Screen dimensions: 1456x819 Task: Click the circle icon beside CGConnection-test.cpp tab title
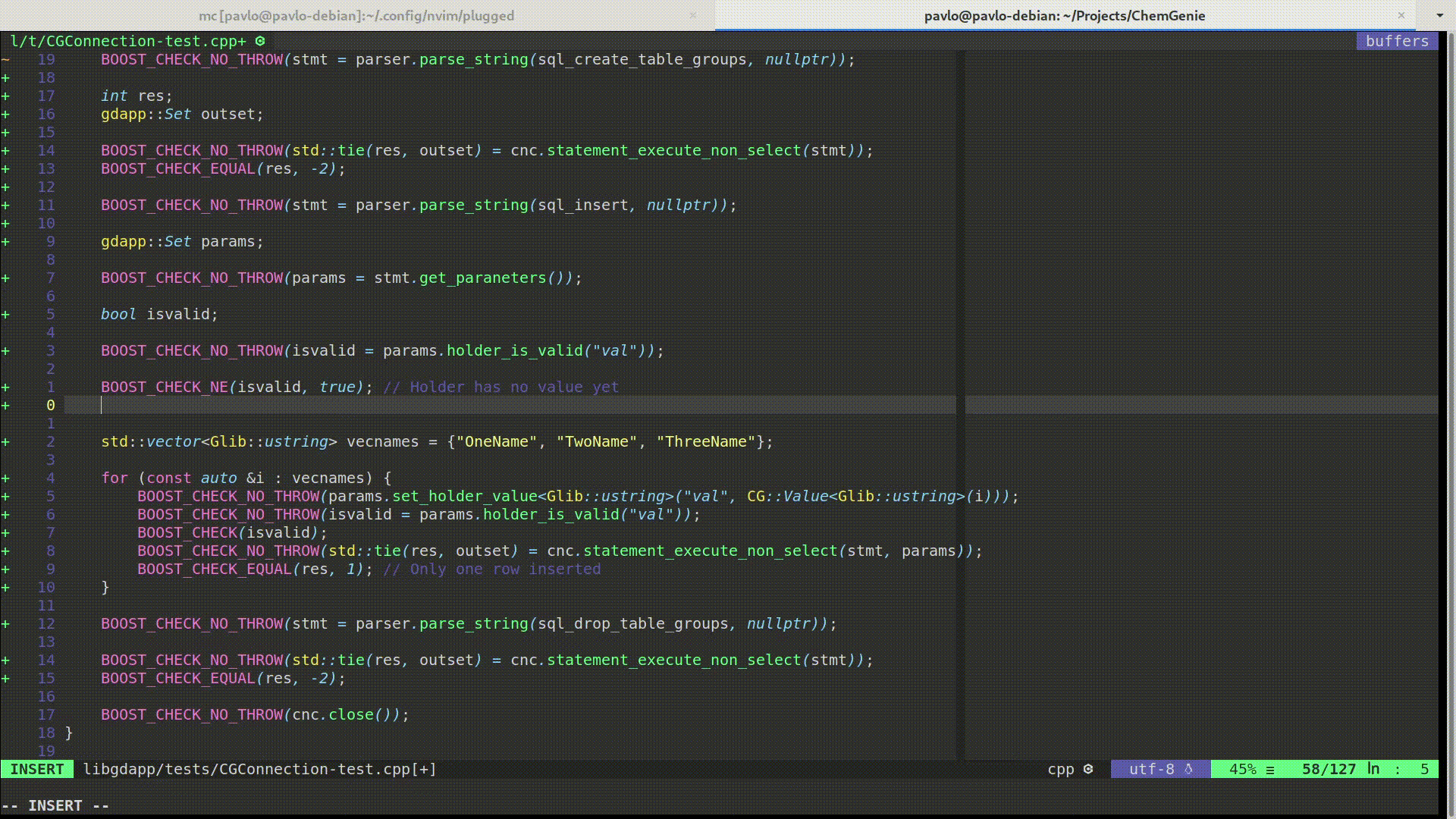click(259, 42)
